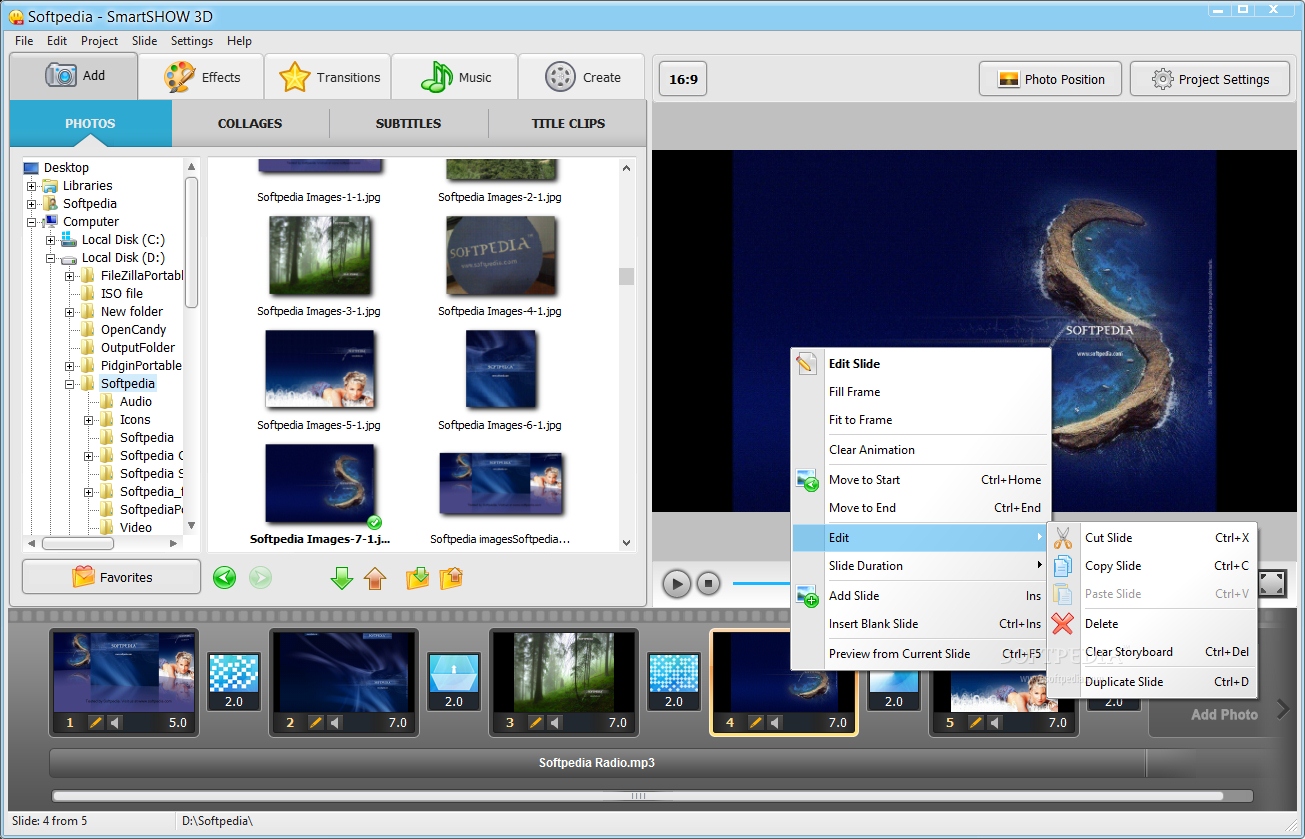Stop the slideshow preview
Image resolution: width=1305 pixels, height=839 pixels.
[x=709, y=583]
